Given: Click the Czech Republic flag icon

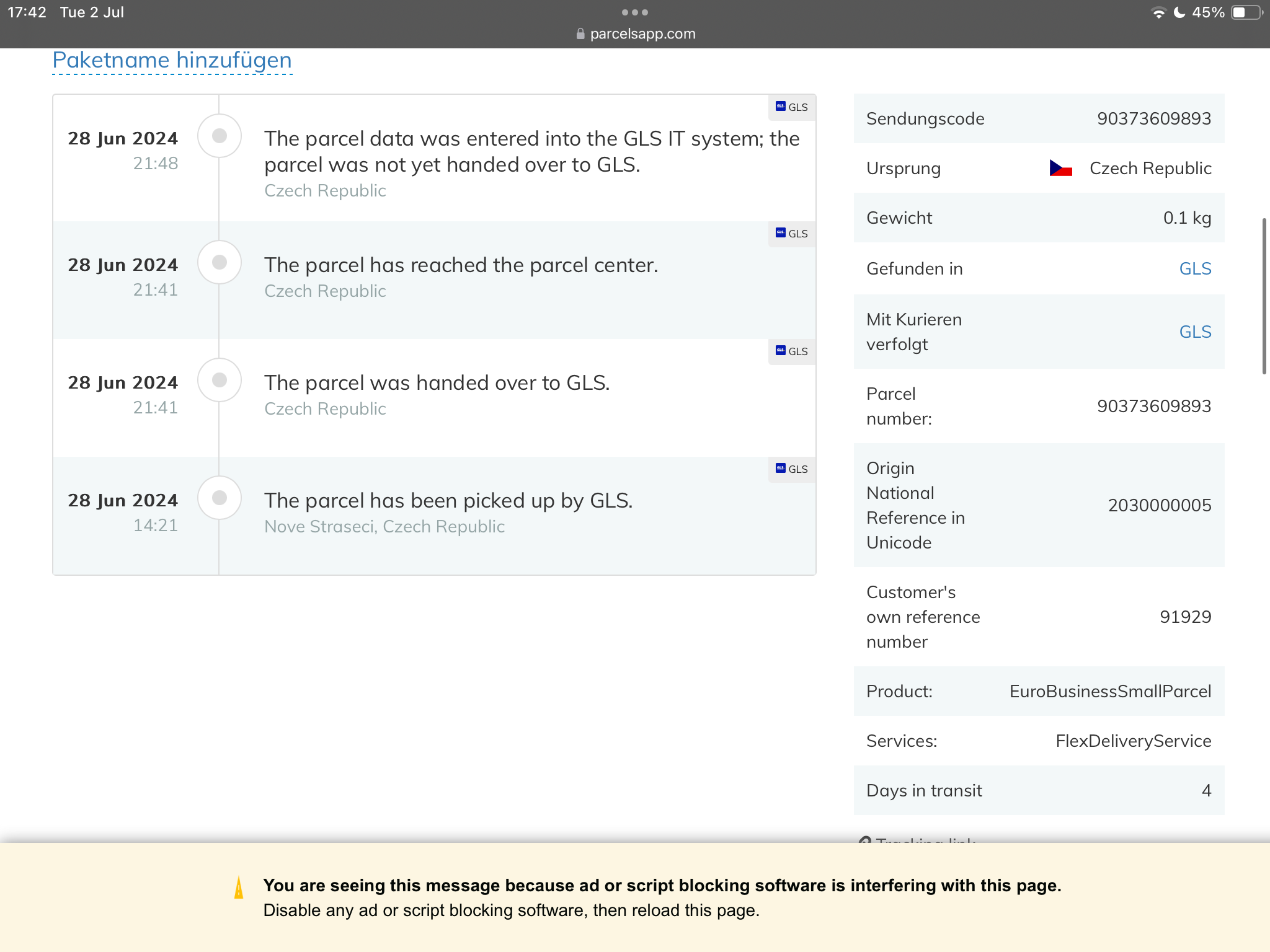Looking at the screenshot, I should pos(1060,169).
